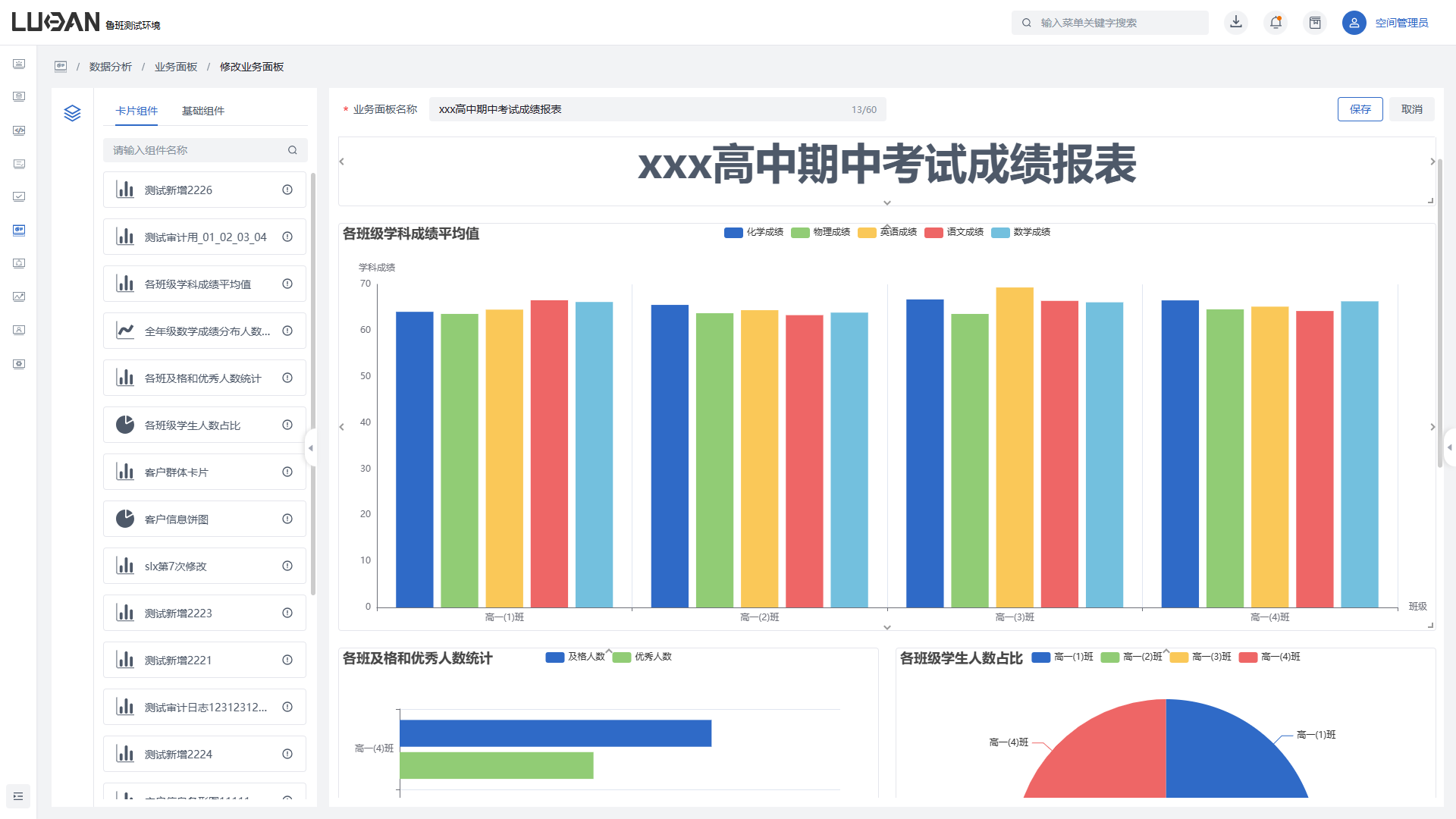Click 取消 button
The height and width of the screenshot is (819, 1456).
click(1412, 109)
